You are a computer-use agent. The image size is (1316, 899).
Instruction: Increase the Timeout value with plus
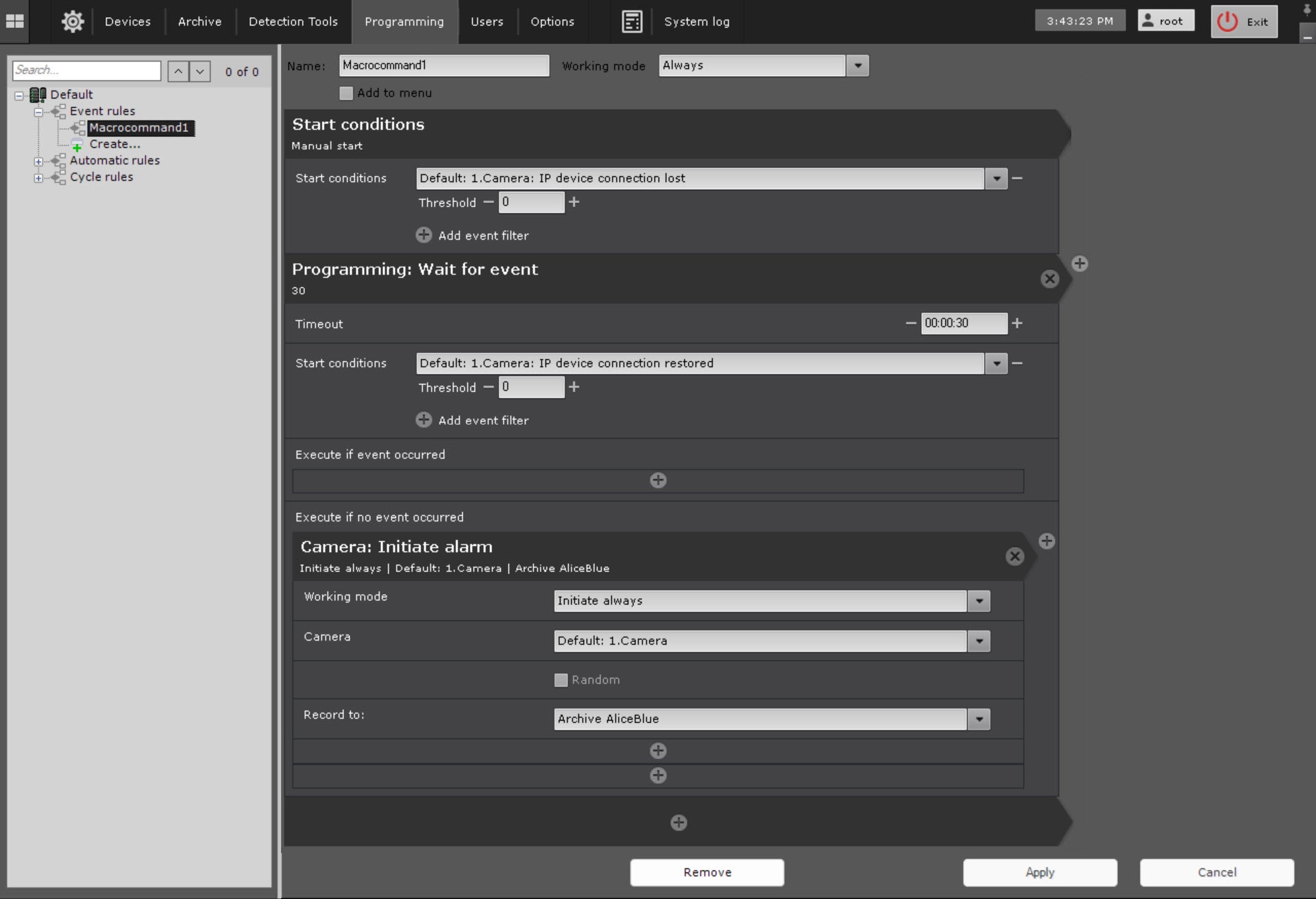click(x=1017, y=323)
